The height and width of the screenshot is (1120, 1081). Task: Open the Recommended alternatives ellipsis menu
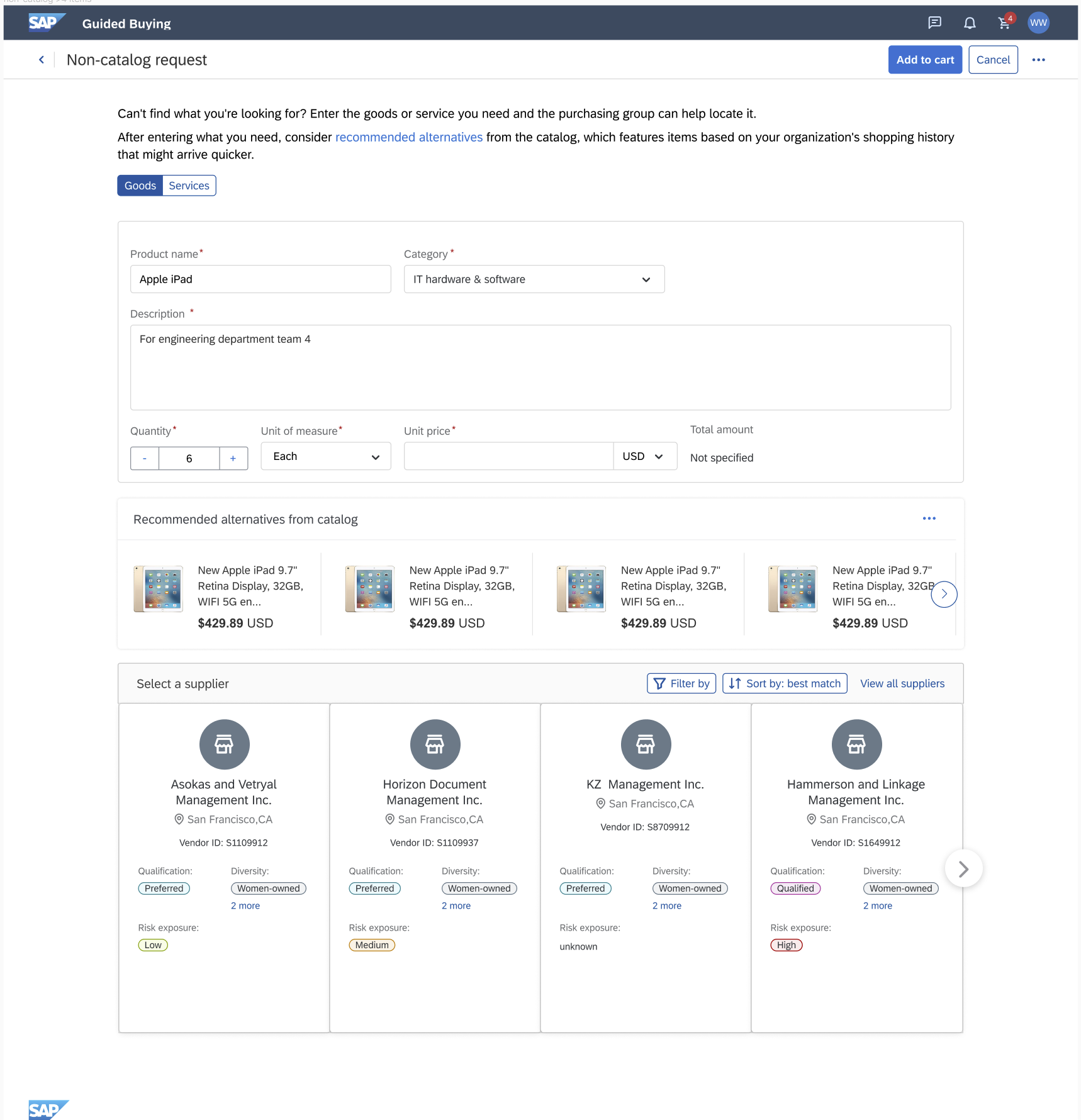[x=929, y=518]
